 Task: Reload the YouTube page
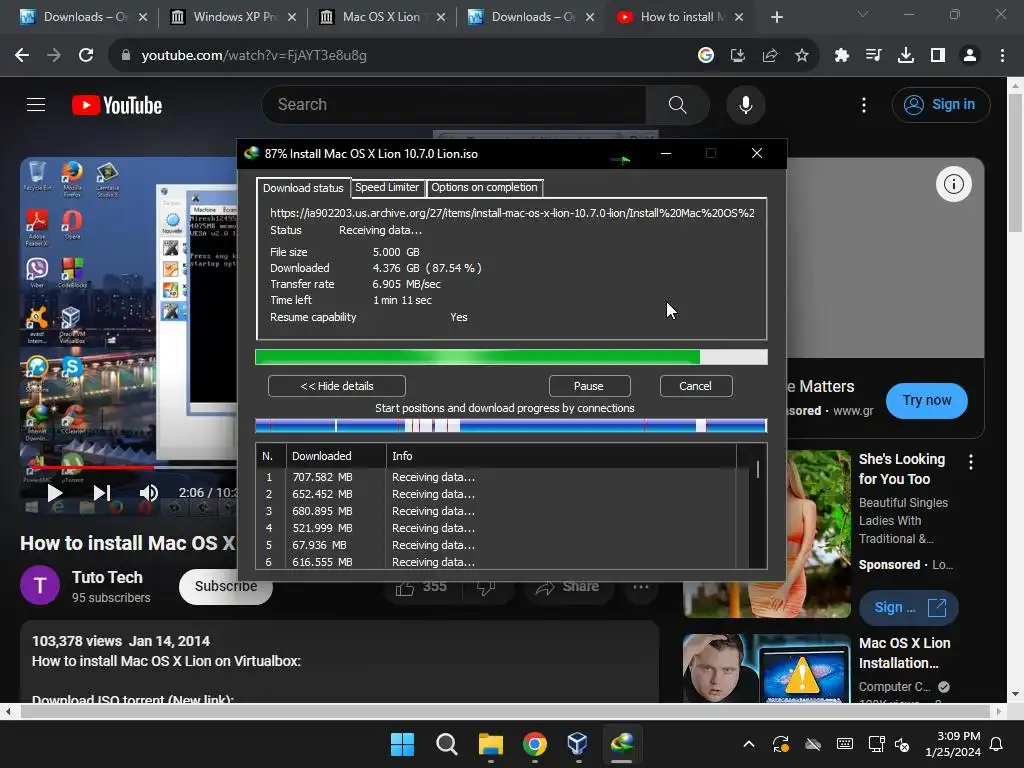[86, 56]
